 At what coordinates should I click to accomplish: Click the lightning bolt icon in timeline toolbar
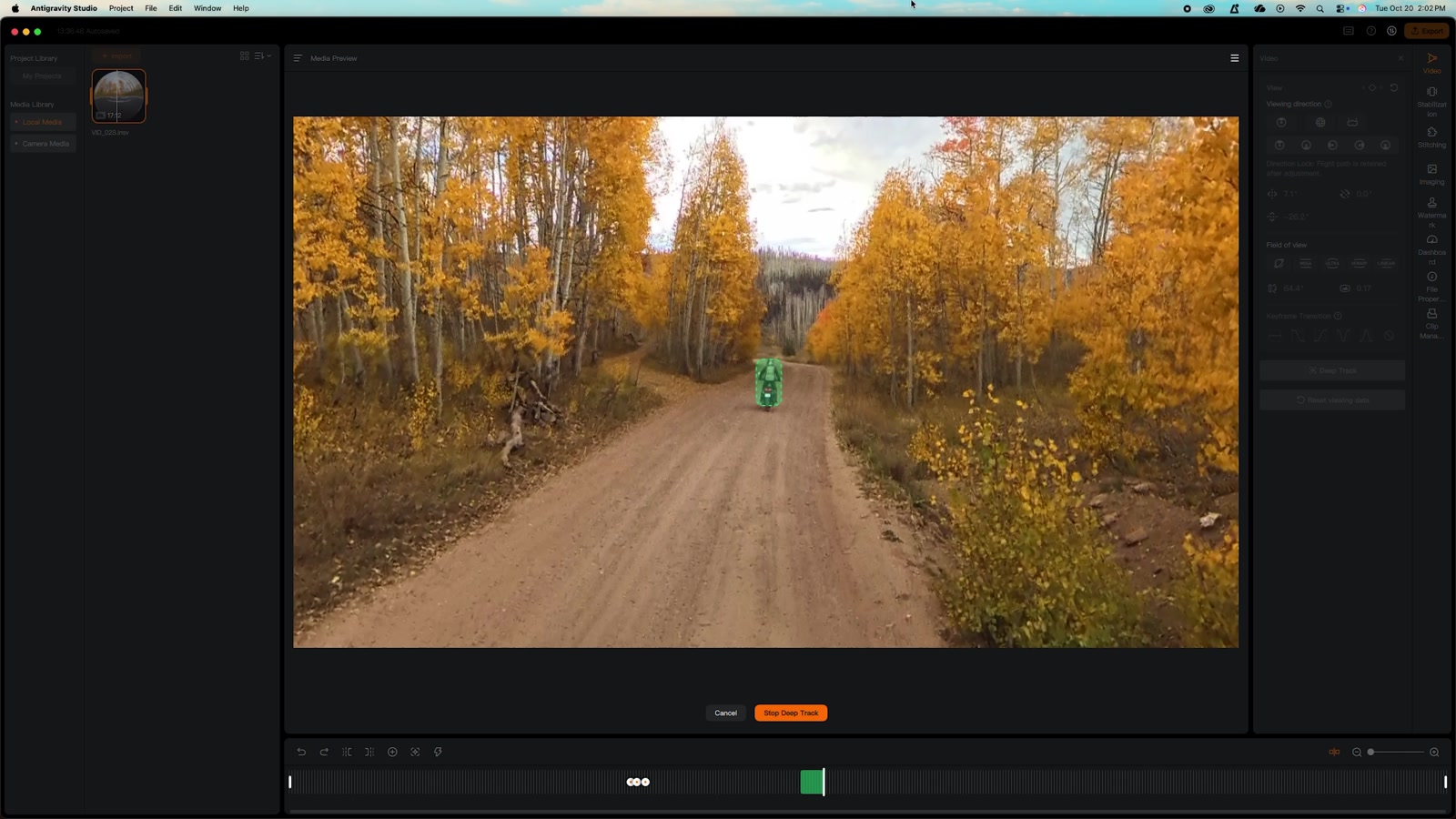[438, 752]
